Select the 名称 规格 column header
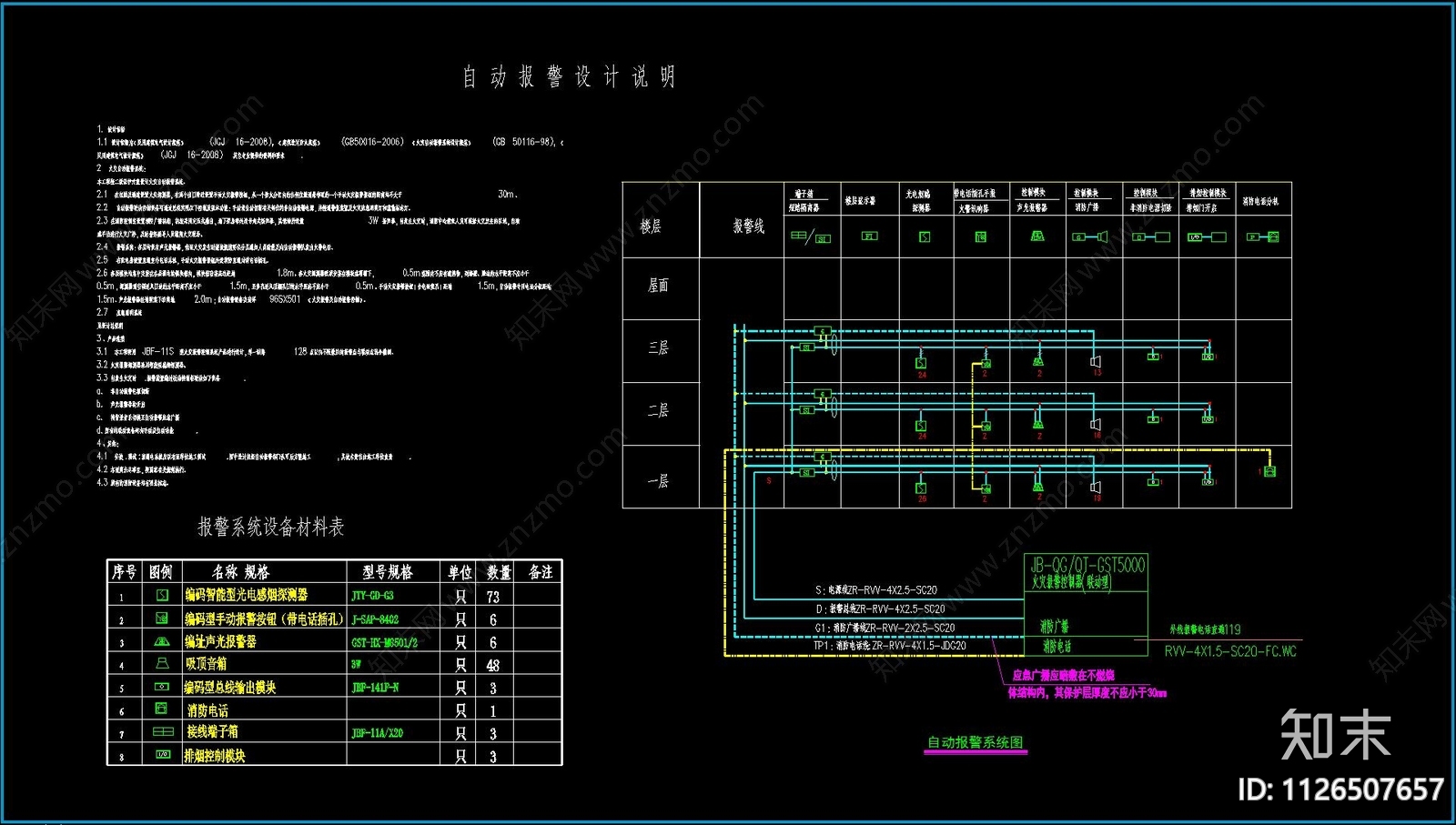Image resolution: width=1456 pixels, height=825 pixels. (241, 572)
